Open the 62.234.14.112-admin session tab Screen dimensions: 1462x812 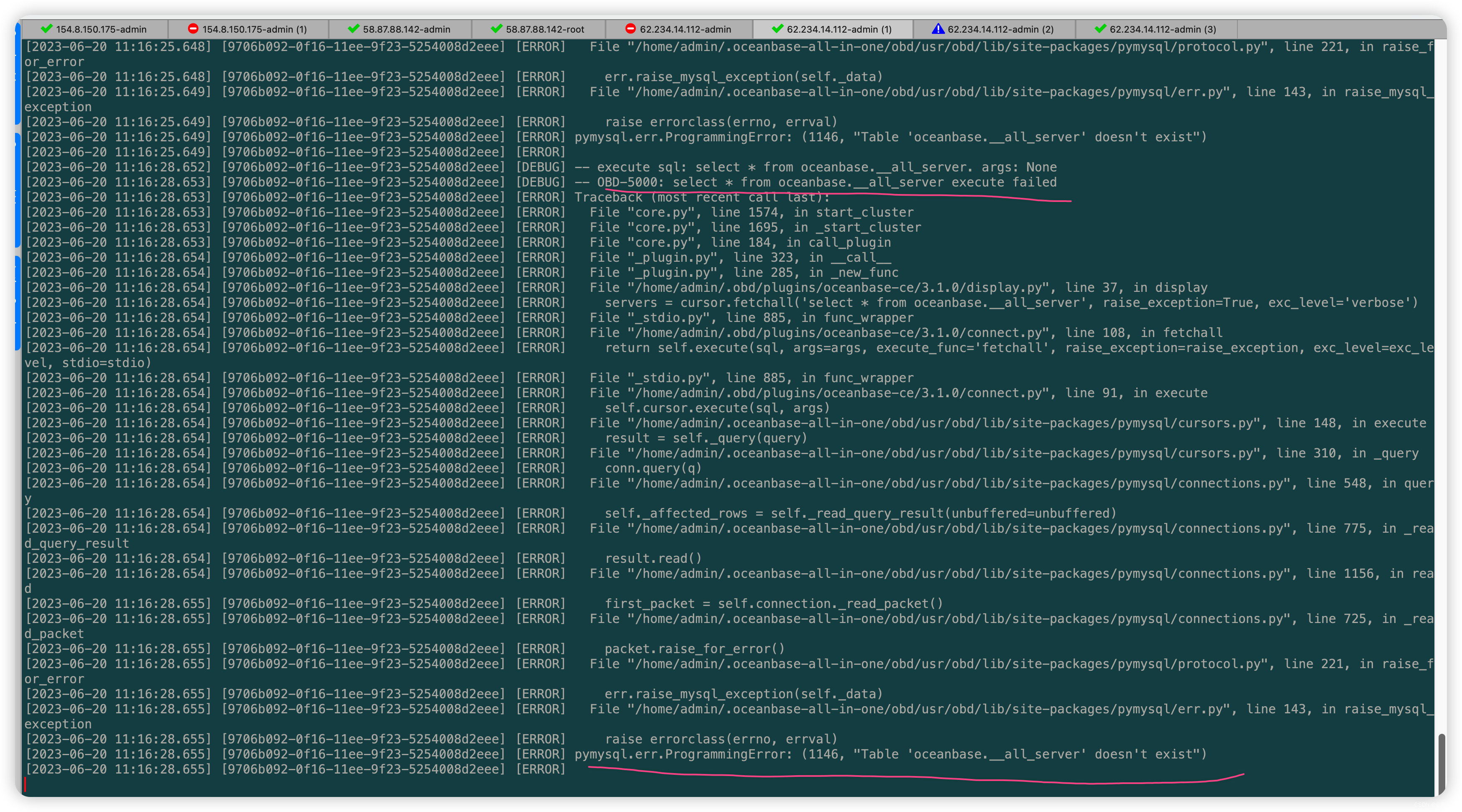(x=685, y=30)
